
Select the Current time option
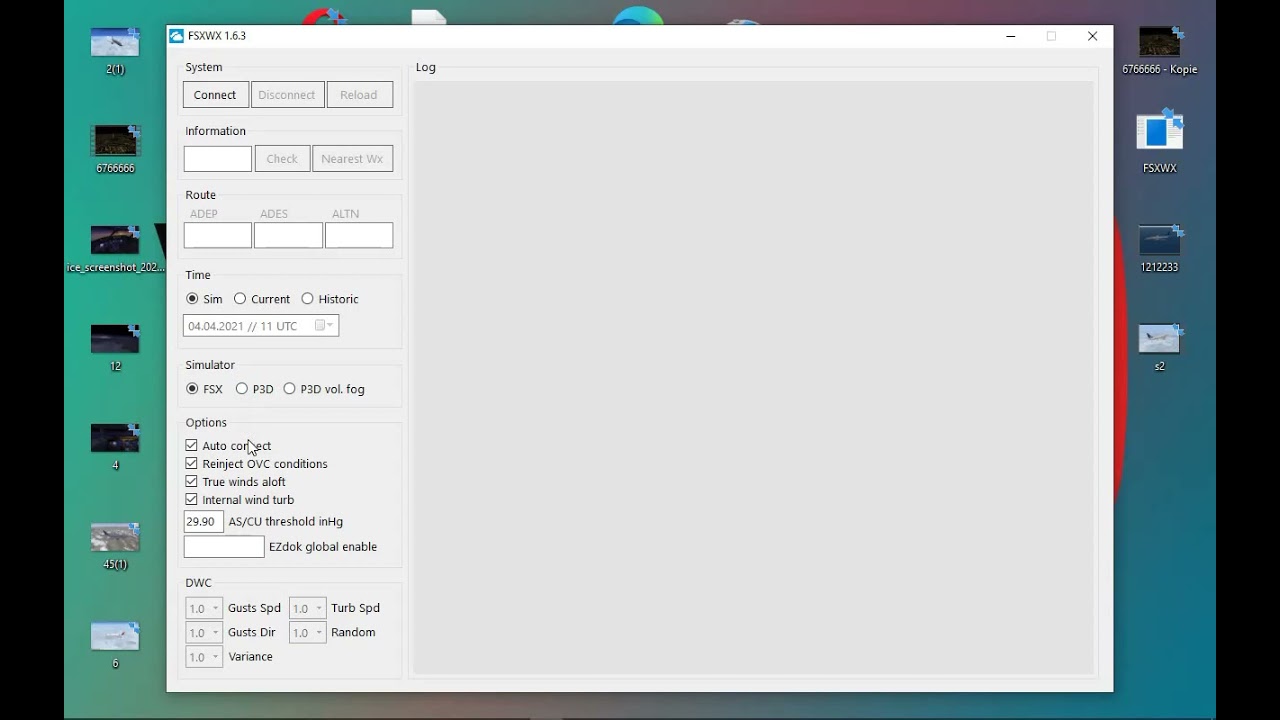point(262,299)
